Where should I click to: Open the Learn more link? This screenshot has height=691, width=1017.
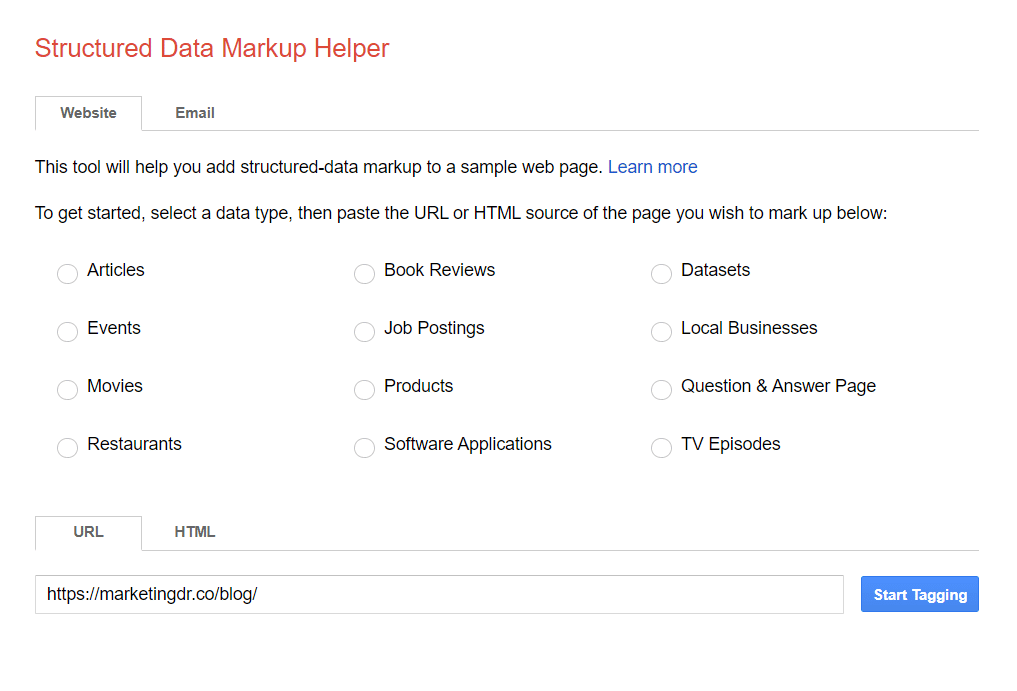[653, 166]
